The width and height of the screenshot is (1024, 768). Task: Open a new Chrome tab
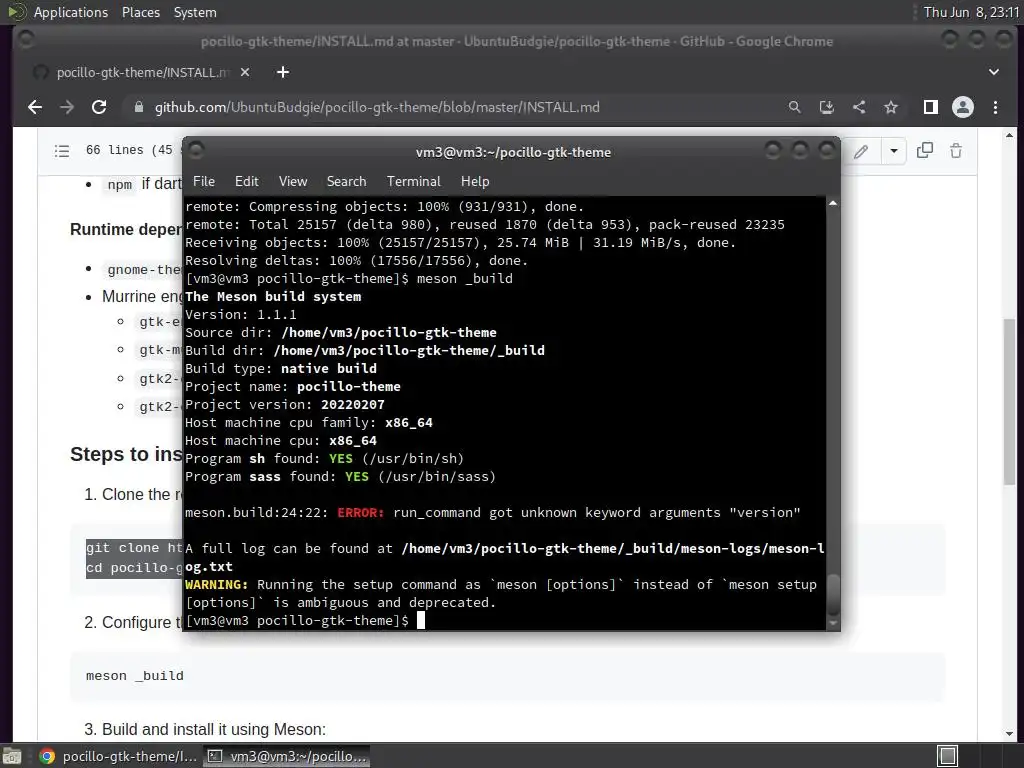click(283, 72)
